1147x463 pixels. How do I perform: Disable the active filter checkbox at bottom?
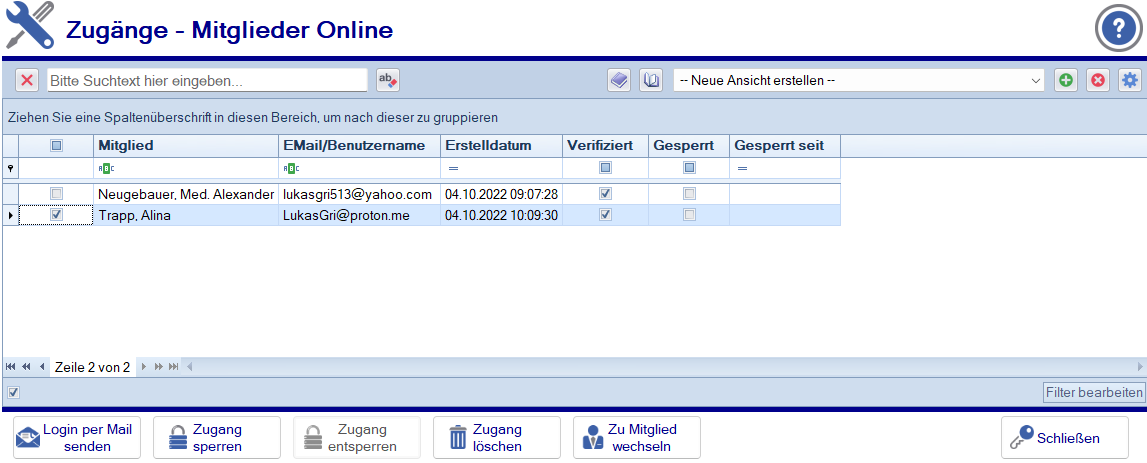[13, 392]
